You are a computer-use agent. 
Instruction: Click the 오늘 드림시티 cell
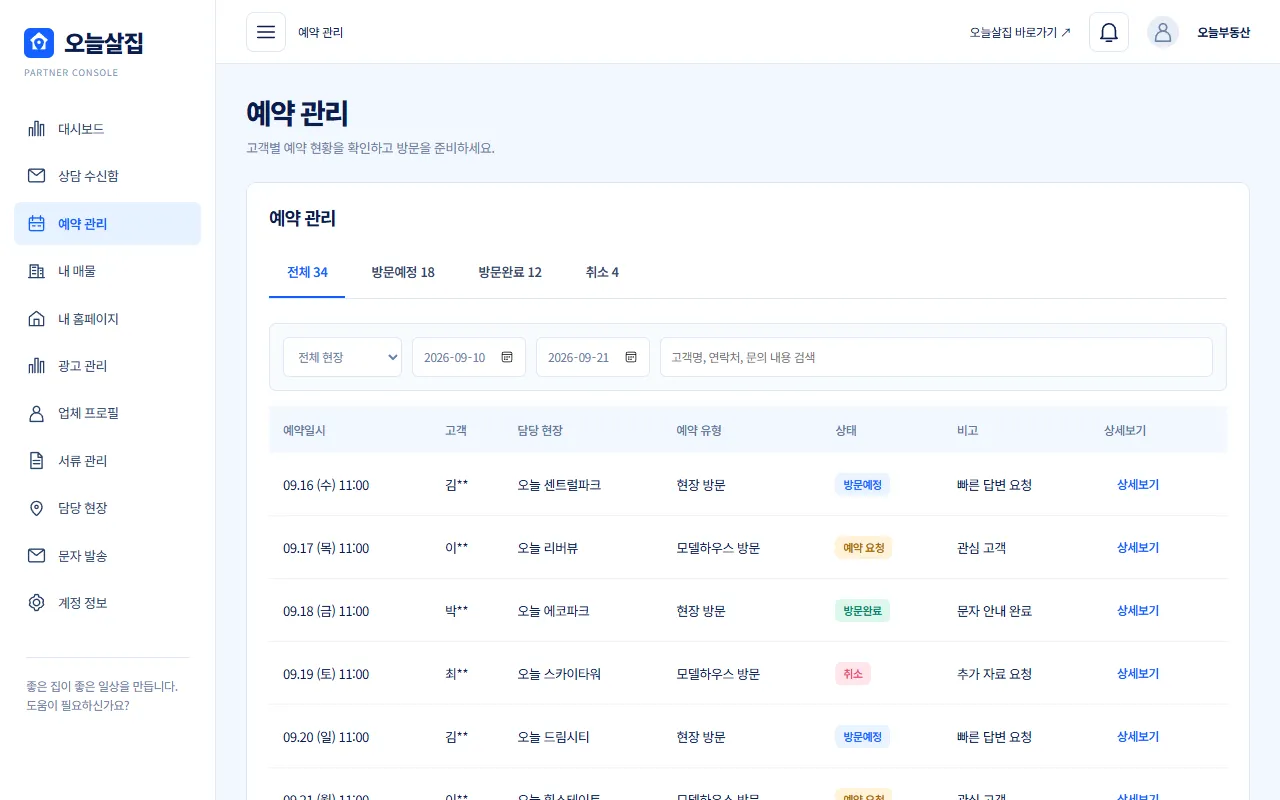pyautogui.click(x=553, y=737)
